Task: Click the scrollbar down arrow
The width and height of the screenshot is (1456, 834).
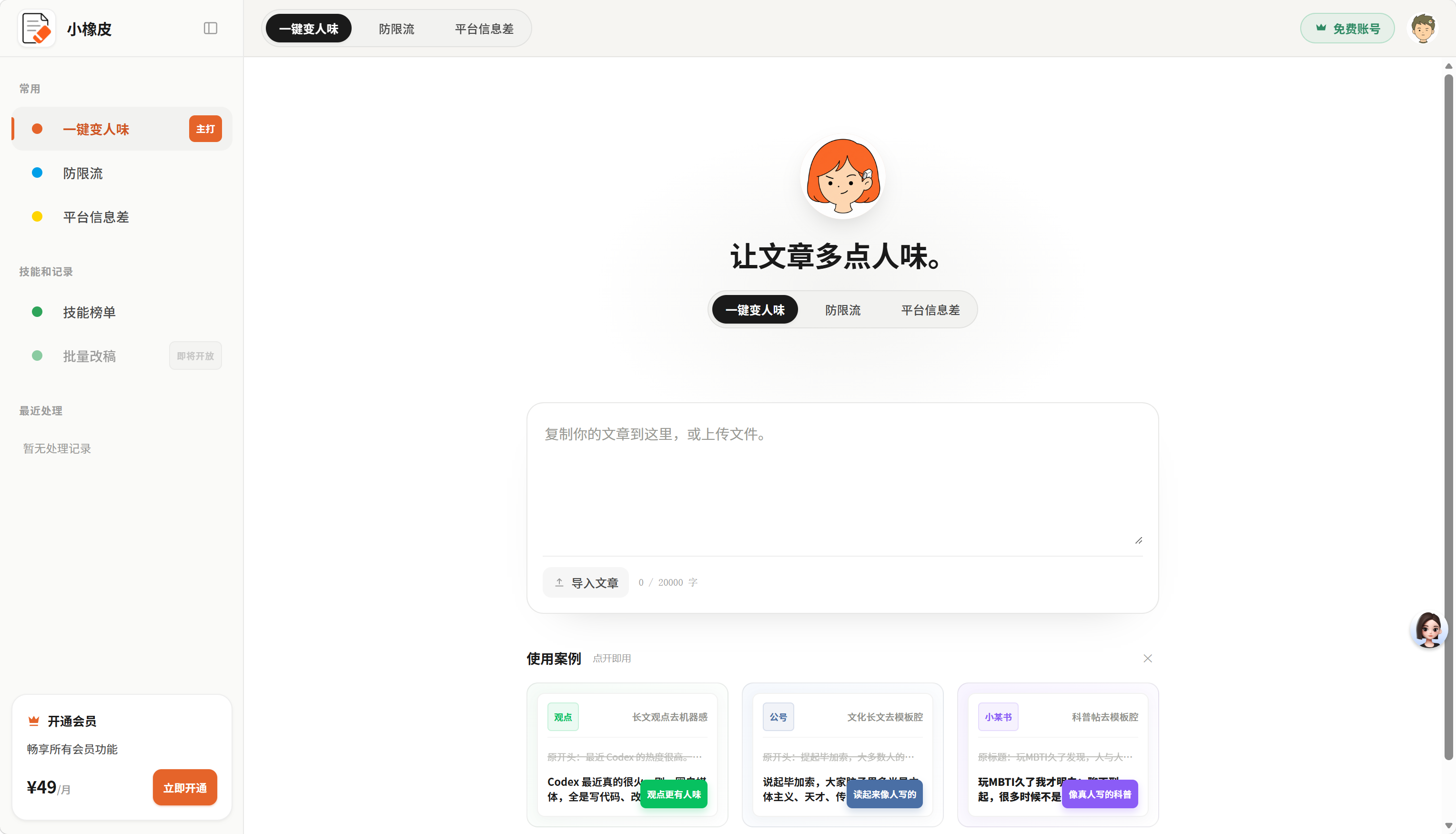Action: point(1448,825)
